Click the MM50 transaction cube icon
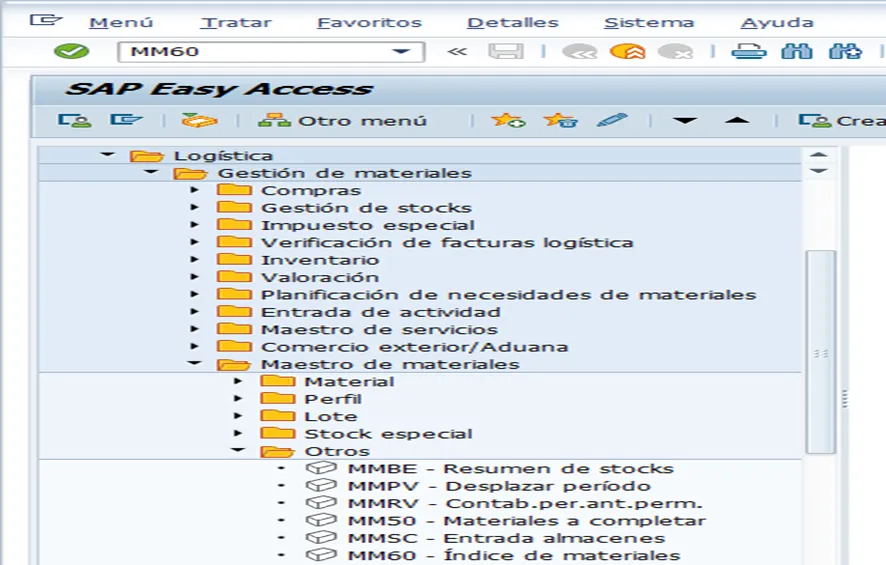 321,520
